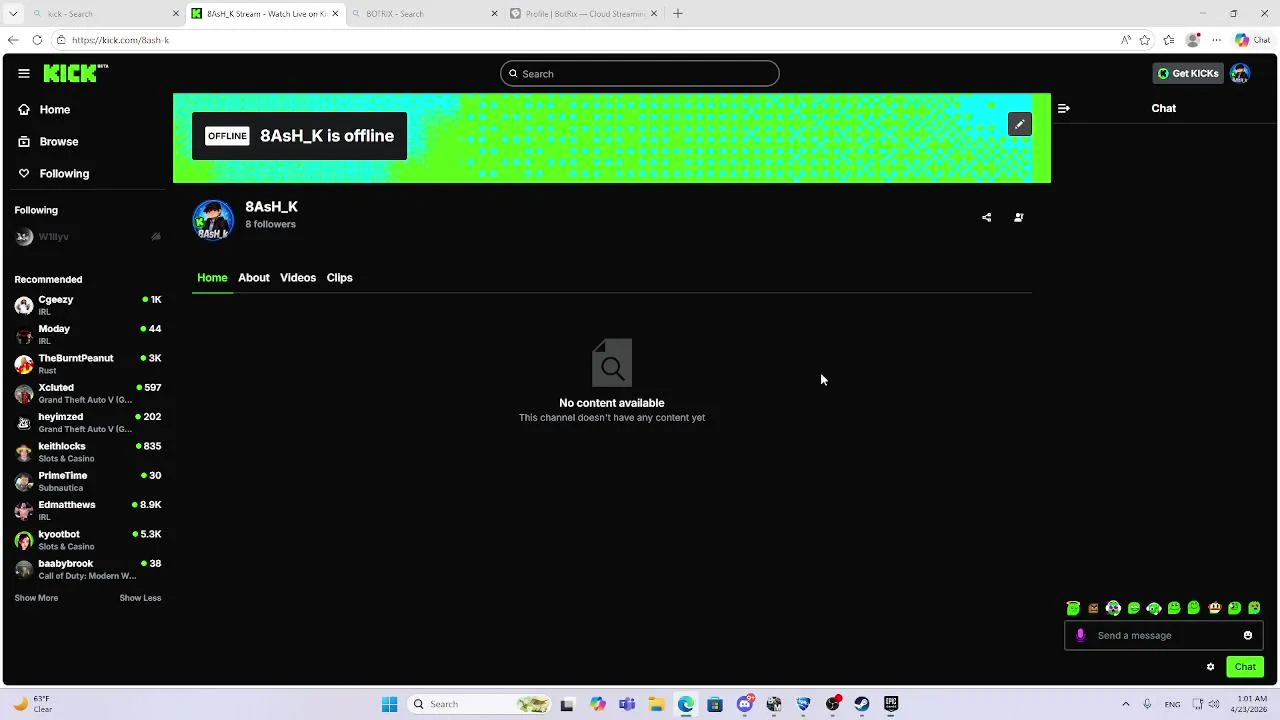Collapse recommended list with Show Less
The width and height of the screenshot is (1280, 720).
tap(140, 598)
